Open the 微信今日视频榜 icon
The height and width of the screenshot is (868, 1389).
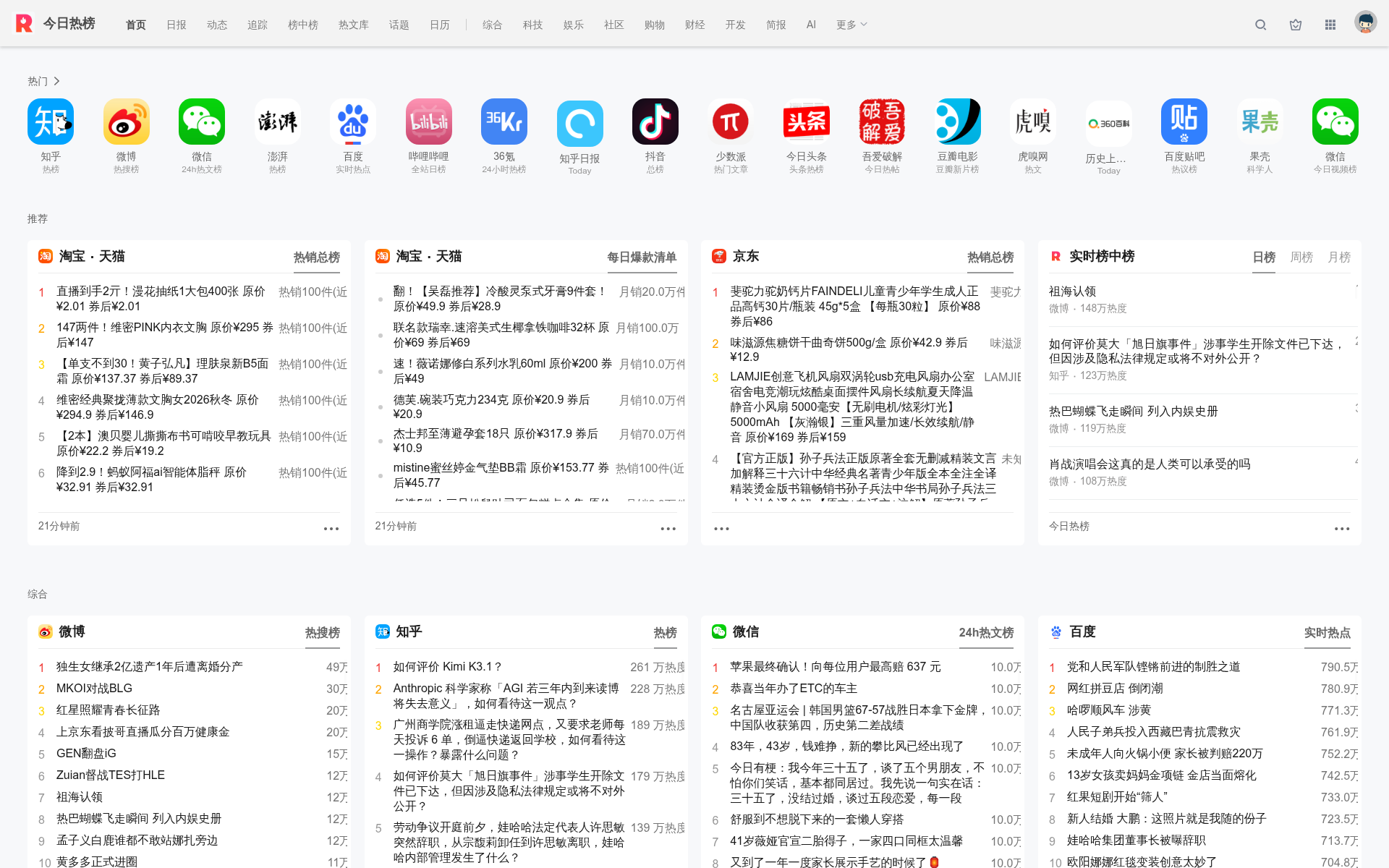pos(1335,122)
